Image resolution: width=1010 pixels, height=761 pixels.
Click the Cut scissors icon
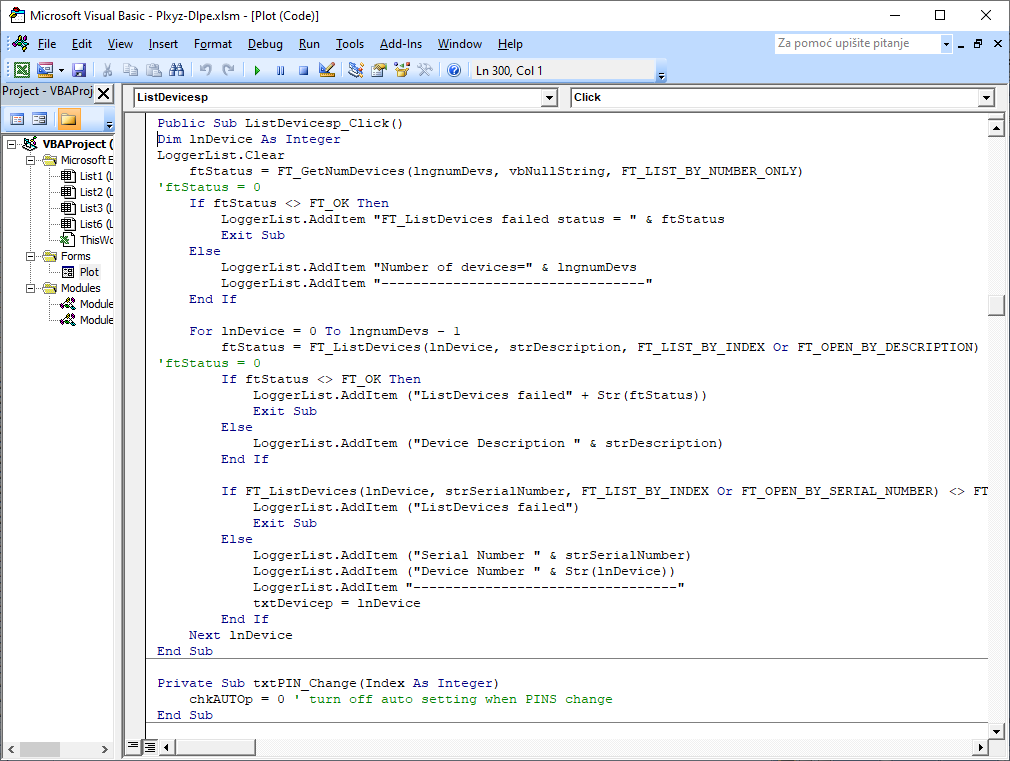[108, 70]
